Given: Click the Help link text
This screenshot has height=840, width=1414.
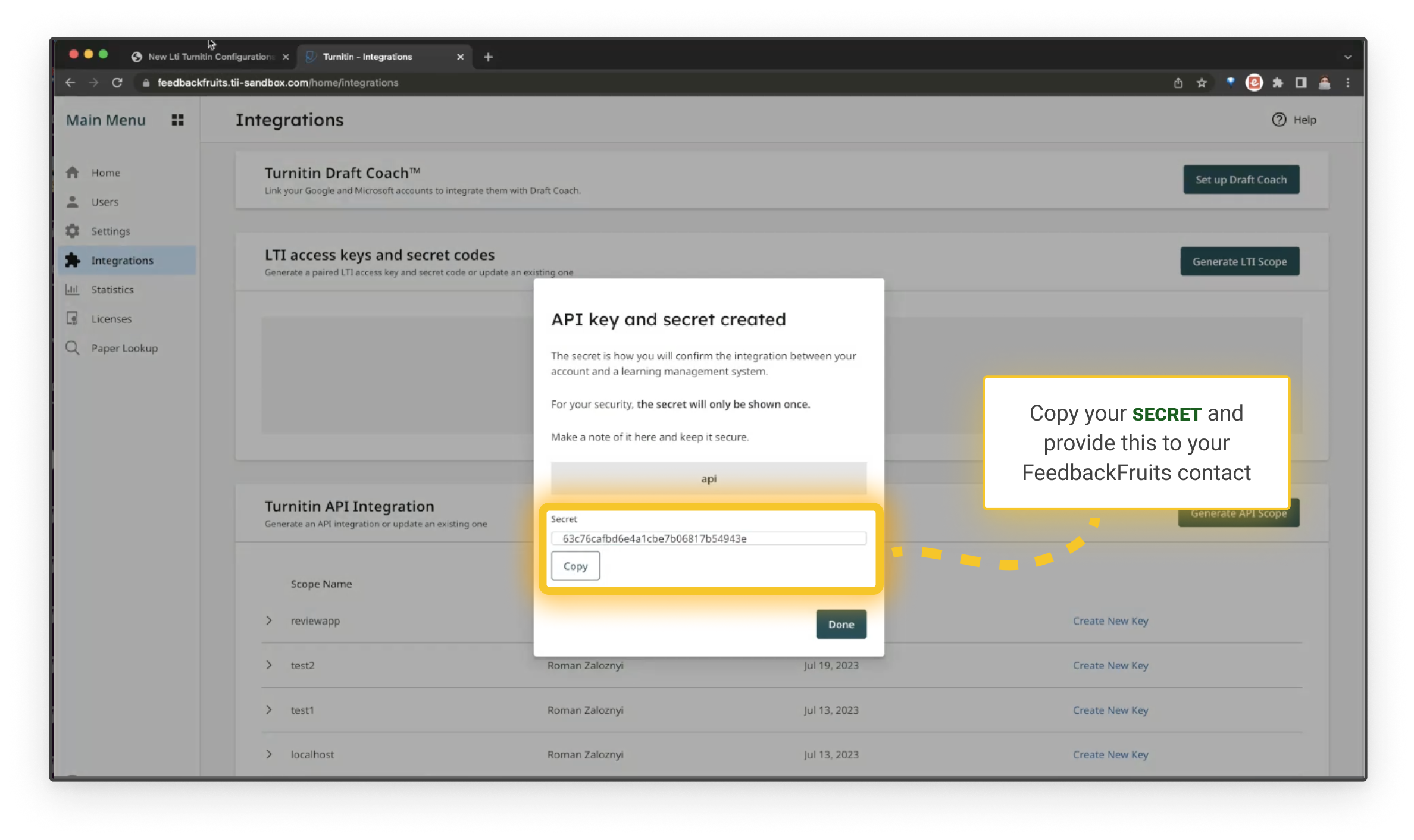Looking at the screenshot, I should 1304,120.
